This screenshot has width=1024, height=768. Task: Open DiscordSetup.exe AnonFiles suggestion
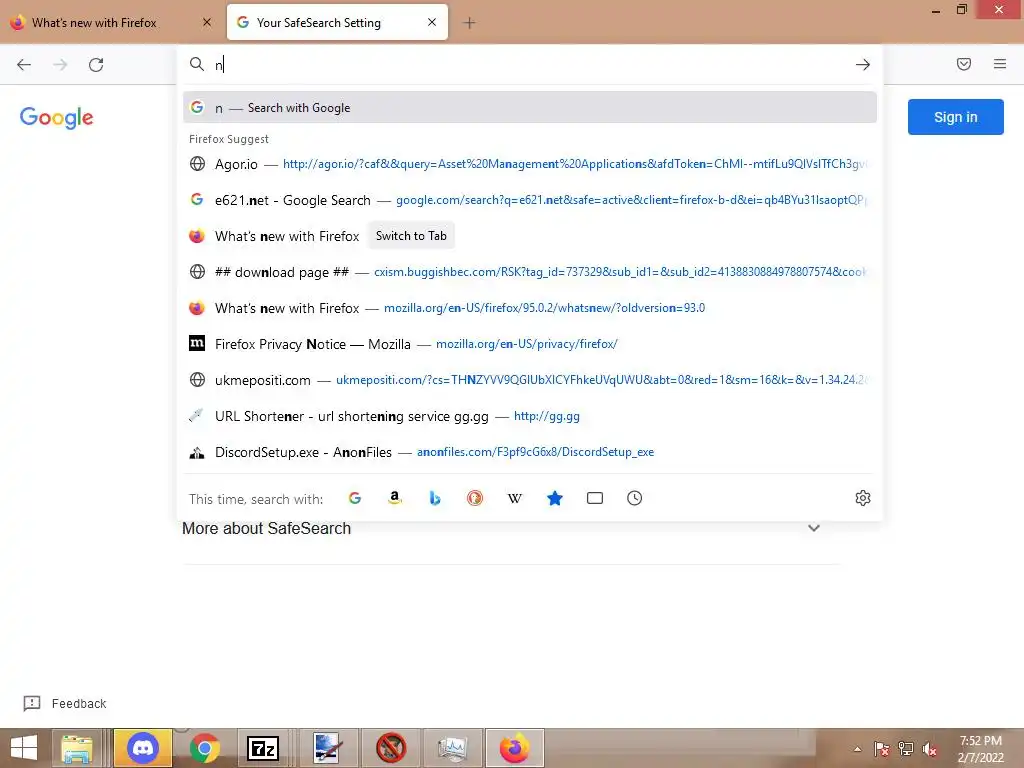point(530,452)
